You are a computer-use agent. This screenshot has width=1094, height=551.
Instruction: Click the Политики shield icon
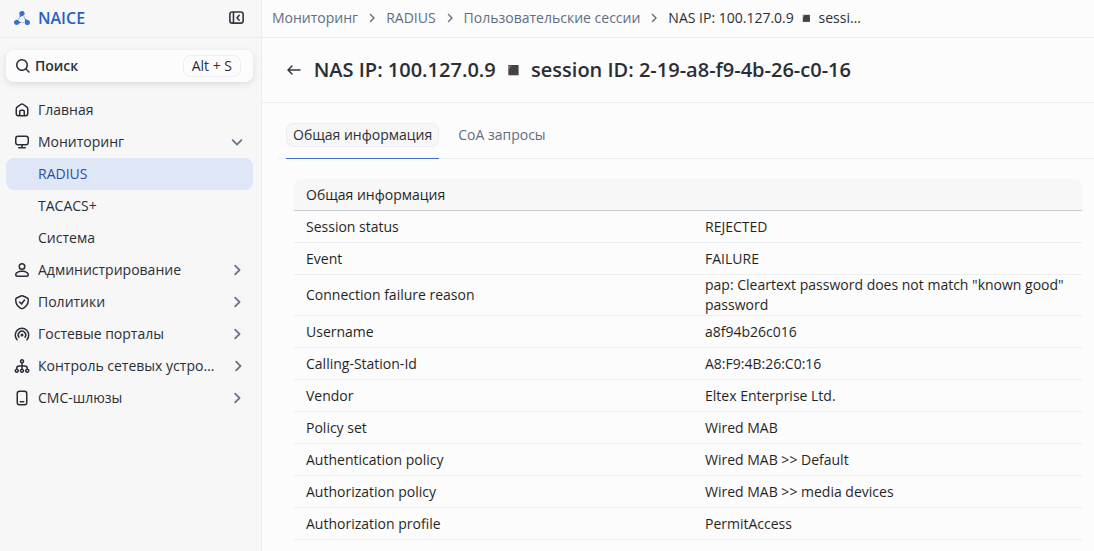[x=22, y=302]
